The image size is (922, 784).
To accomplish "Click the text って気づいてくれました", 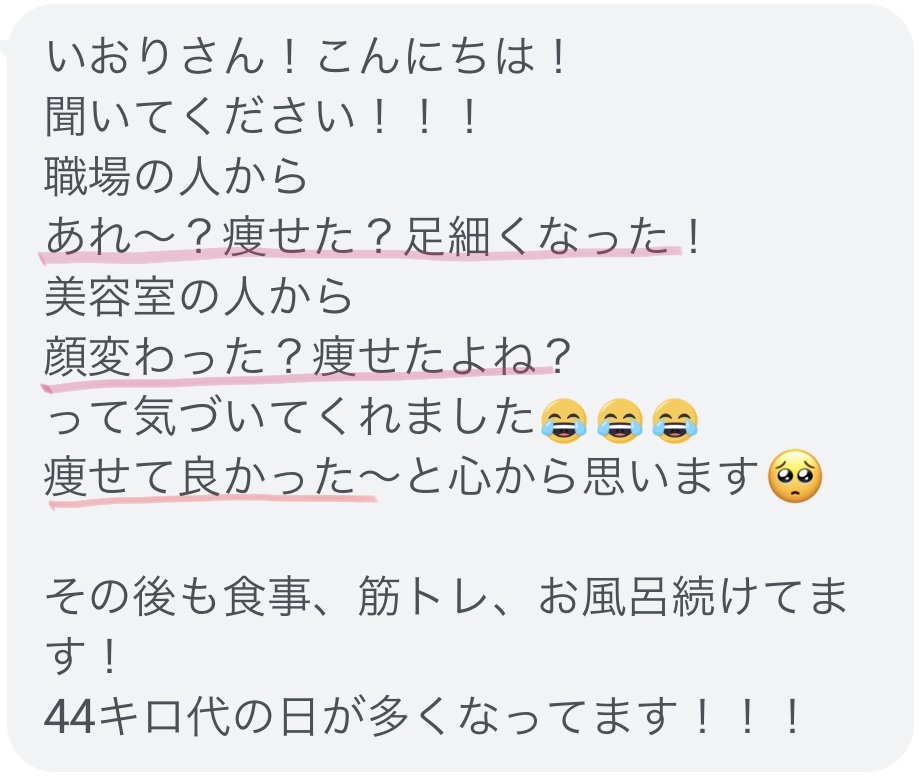I will pyautogui.click(x=290, y=416).
